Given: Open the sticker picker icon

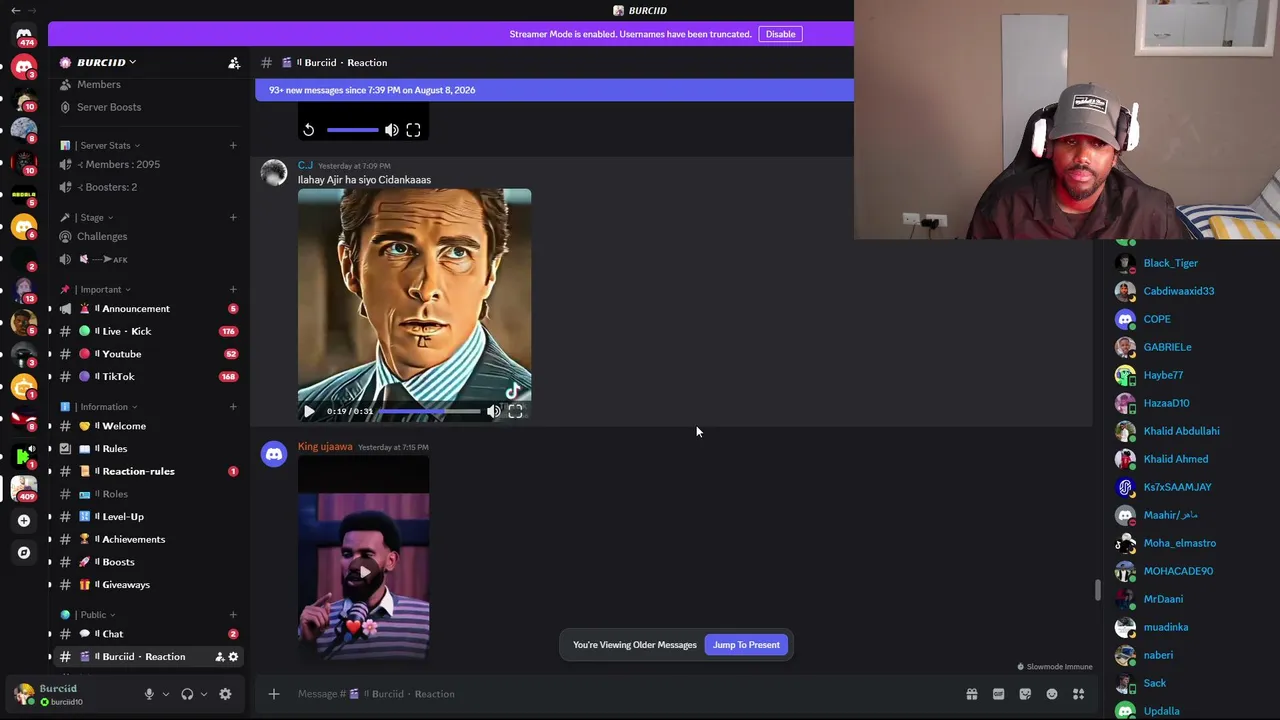Looking at the screenshot, I should 1025,694.
